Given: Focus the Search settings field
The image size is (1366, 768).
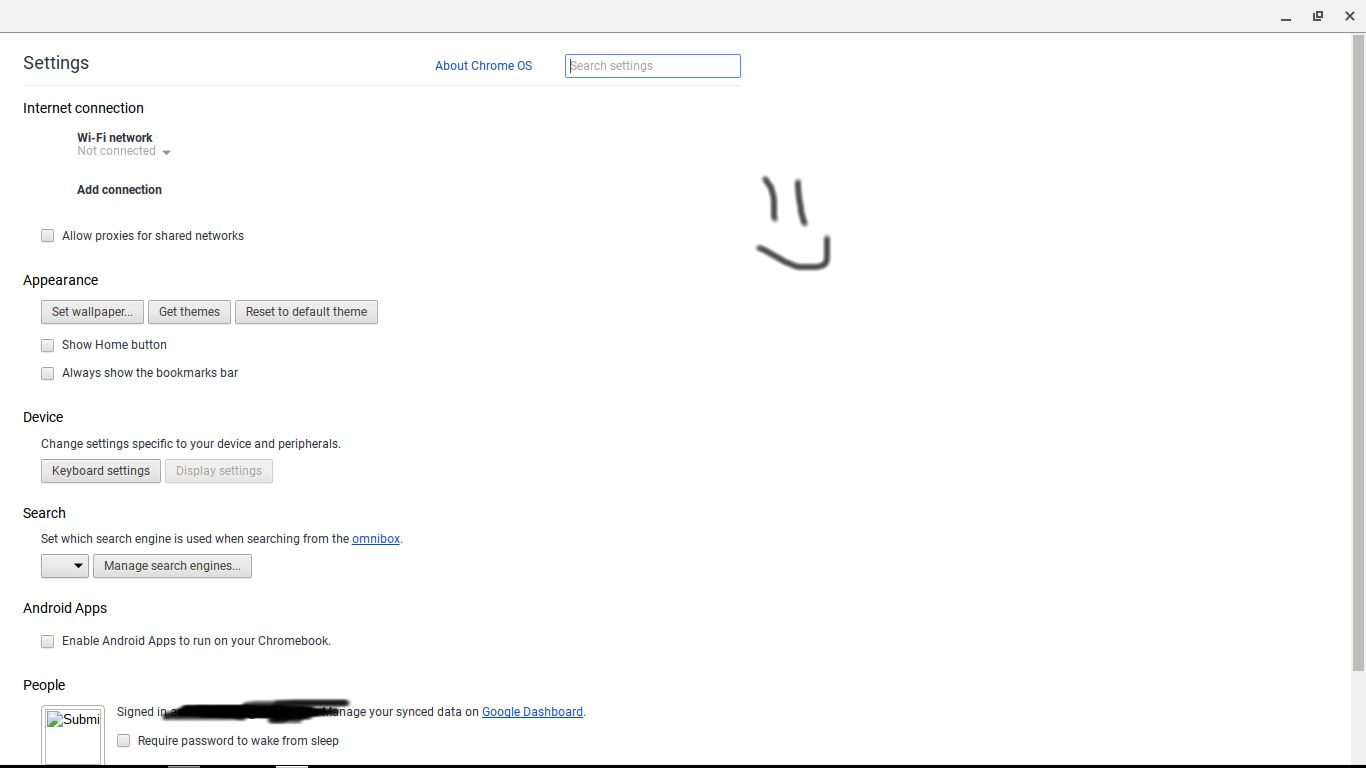Looking at the screenshot, I should [653, 66].
